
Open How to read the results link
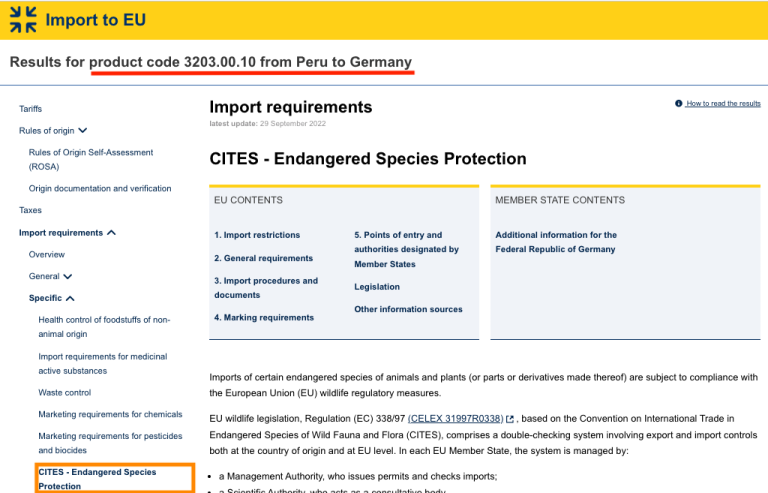click(723, 103)
